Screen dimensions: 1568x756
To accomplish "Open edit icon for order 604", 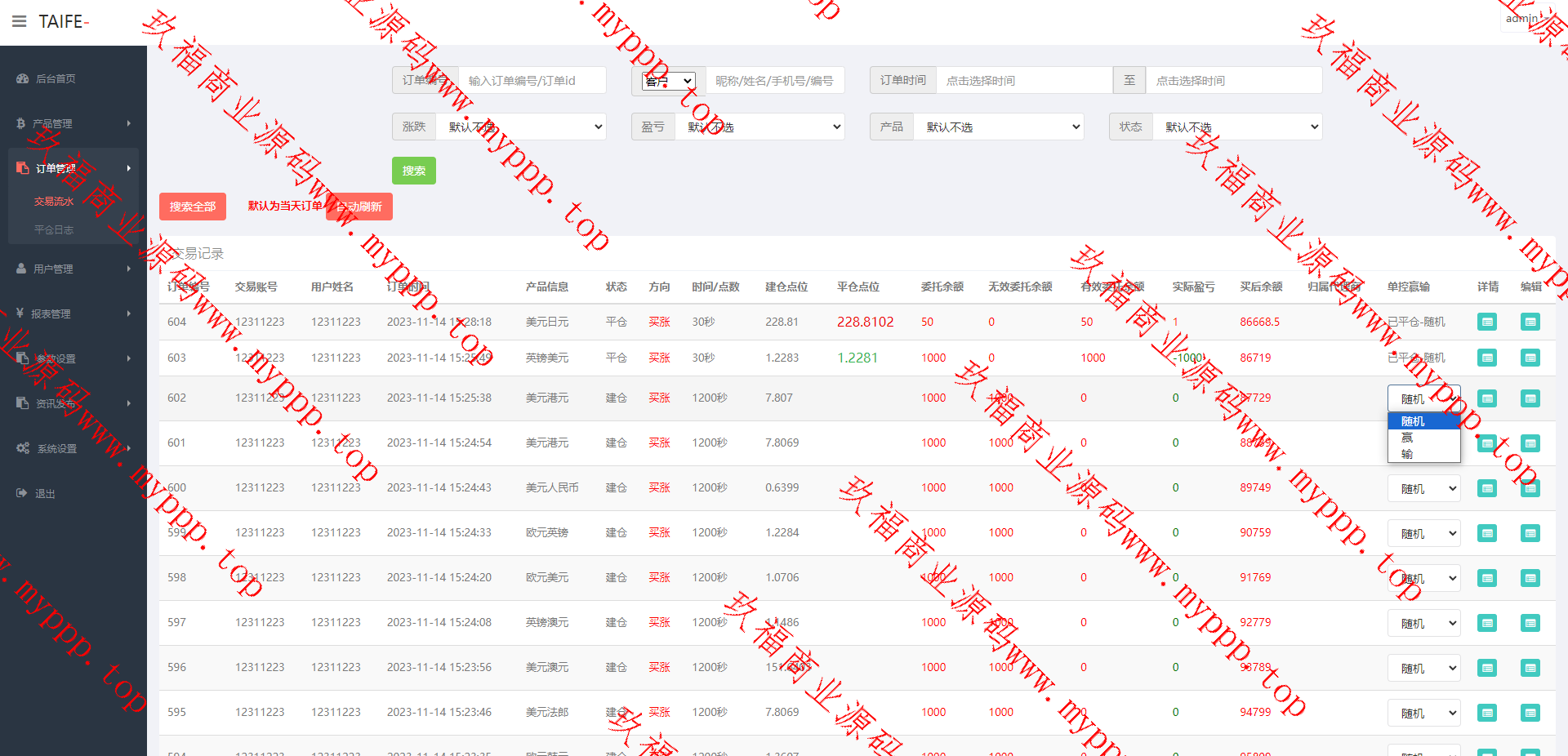I will point(1530,322).
